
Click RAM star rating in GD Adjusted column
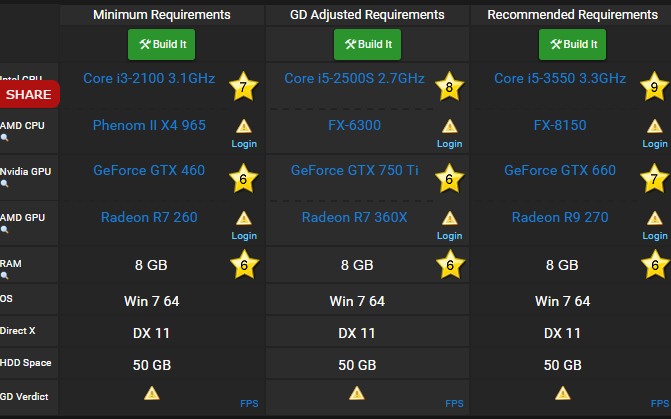[x=450, y=264]
